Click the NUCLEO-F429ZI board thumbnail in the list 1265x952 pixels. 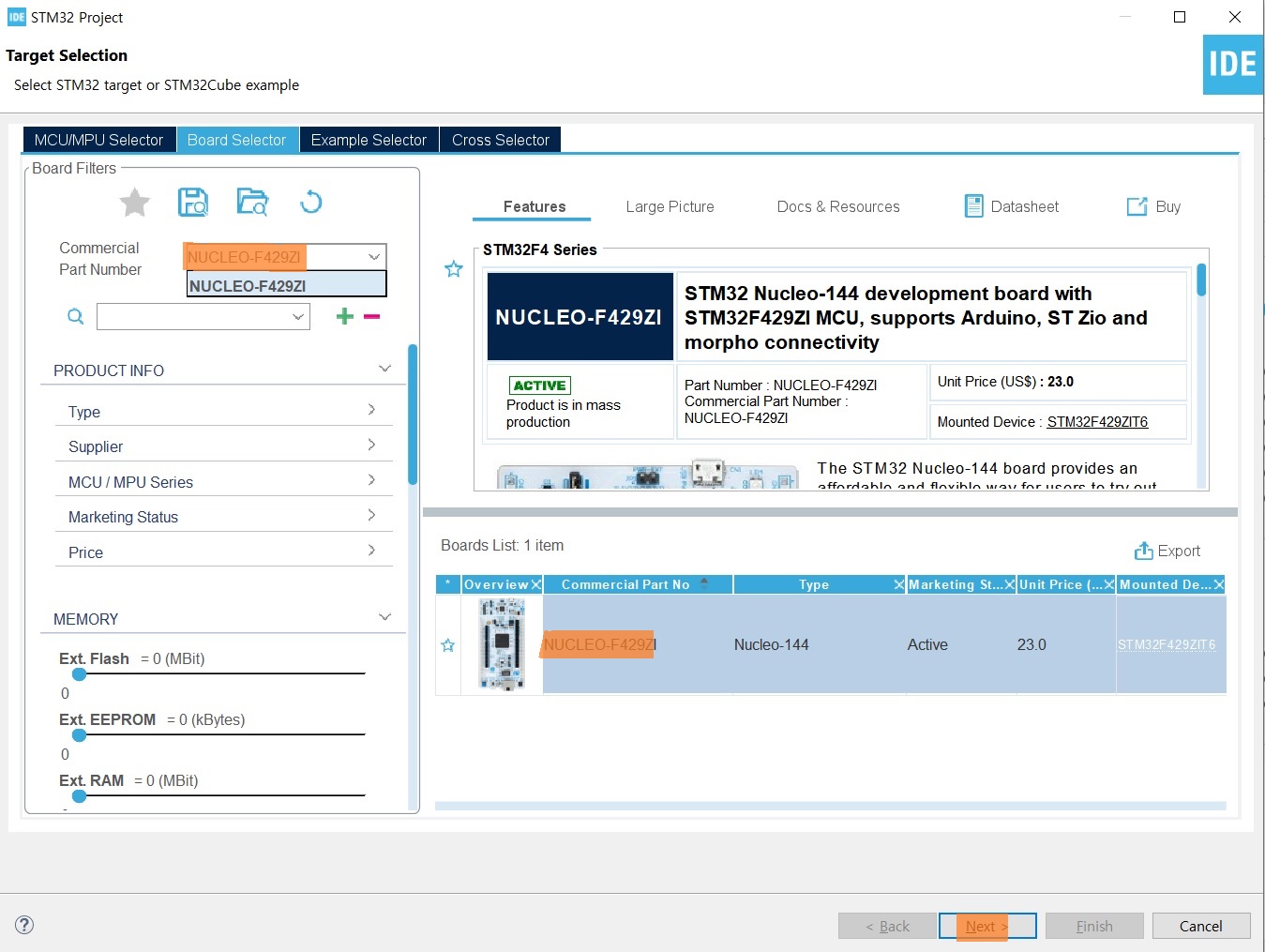[502, 645]
